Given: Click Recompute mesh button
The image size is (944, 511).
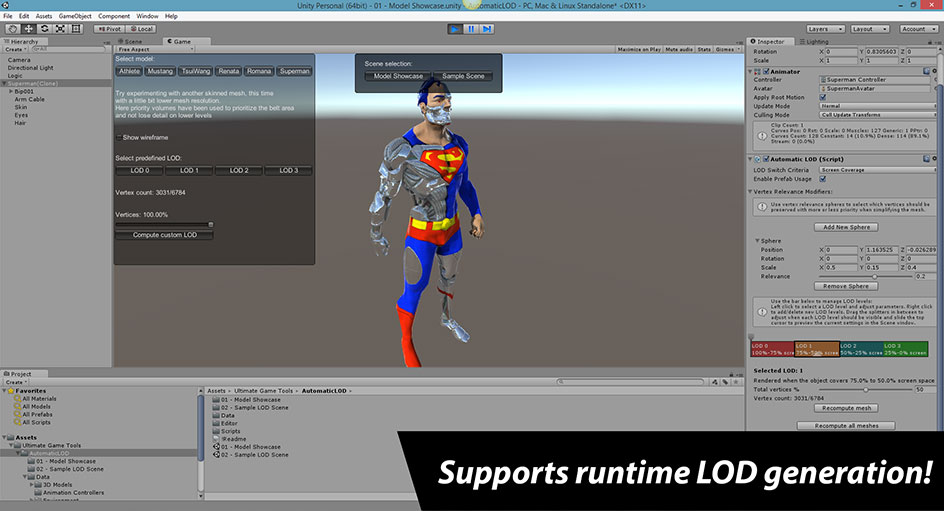Looking at the screenshot, I should tap(846, 408).
